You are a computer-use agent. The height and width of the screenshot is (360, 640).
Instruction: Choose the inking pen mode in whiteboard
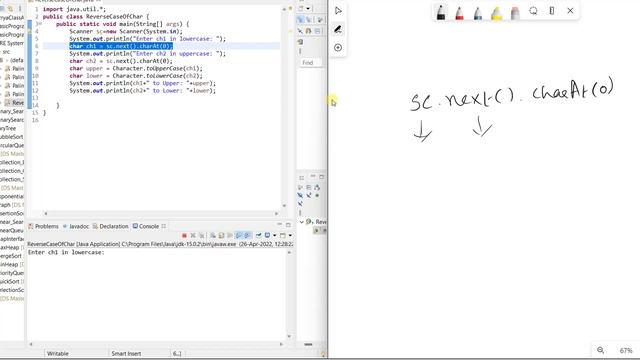[x=338, y=29]
